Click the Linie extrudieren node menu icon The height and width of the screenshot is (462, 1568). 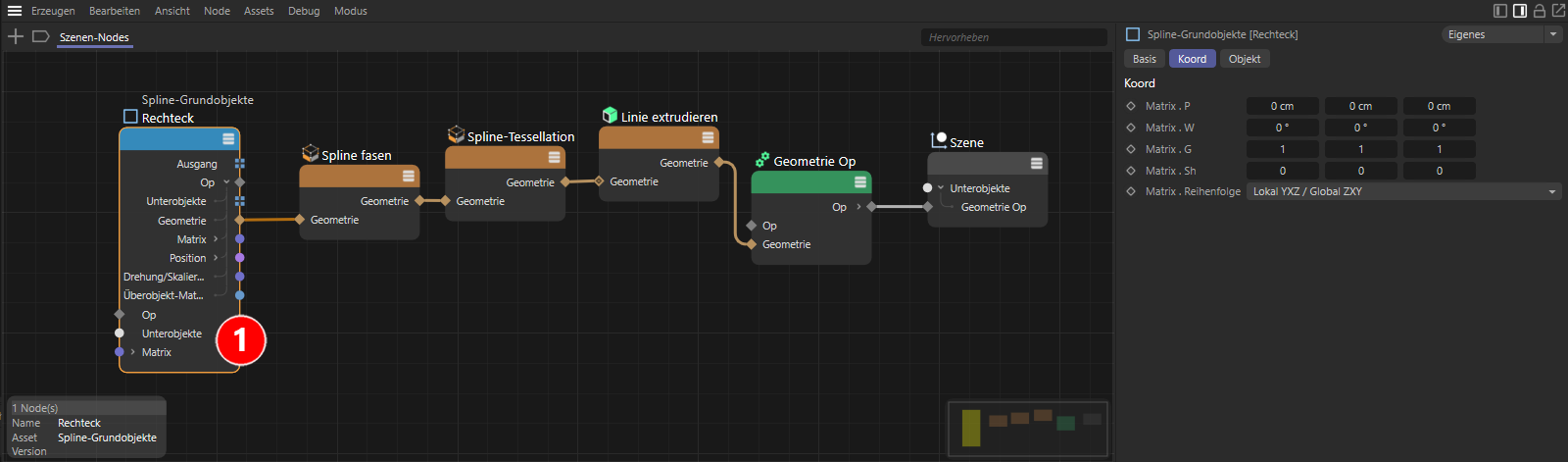click(708, 138)
